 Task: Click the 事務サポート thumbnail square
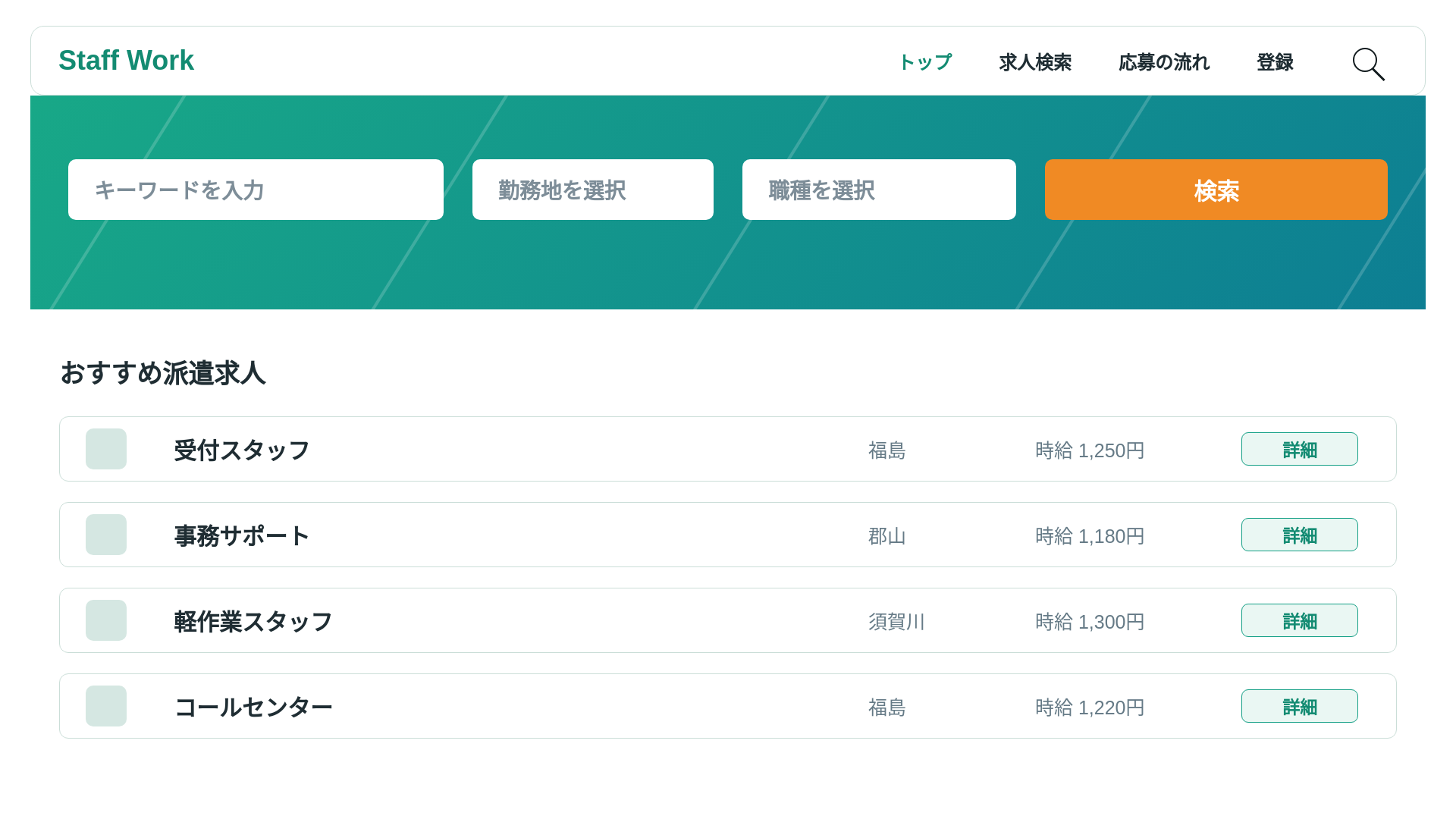106,535
